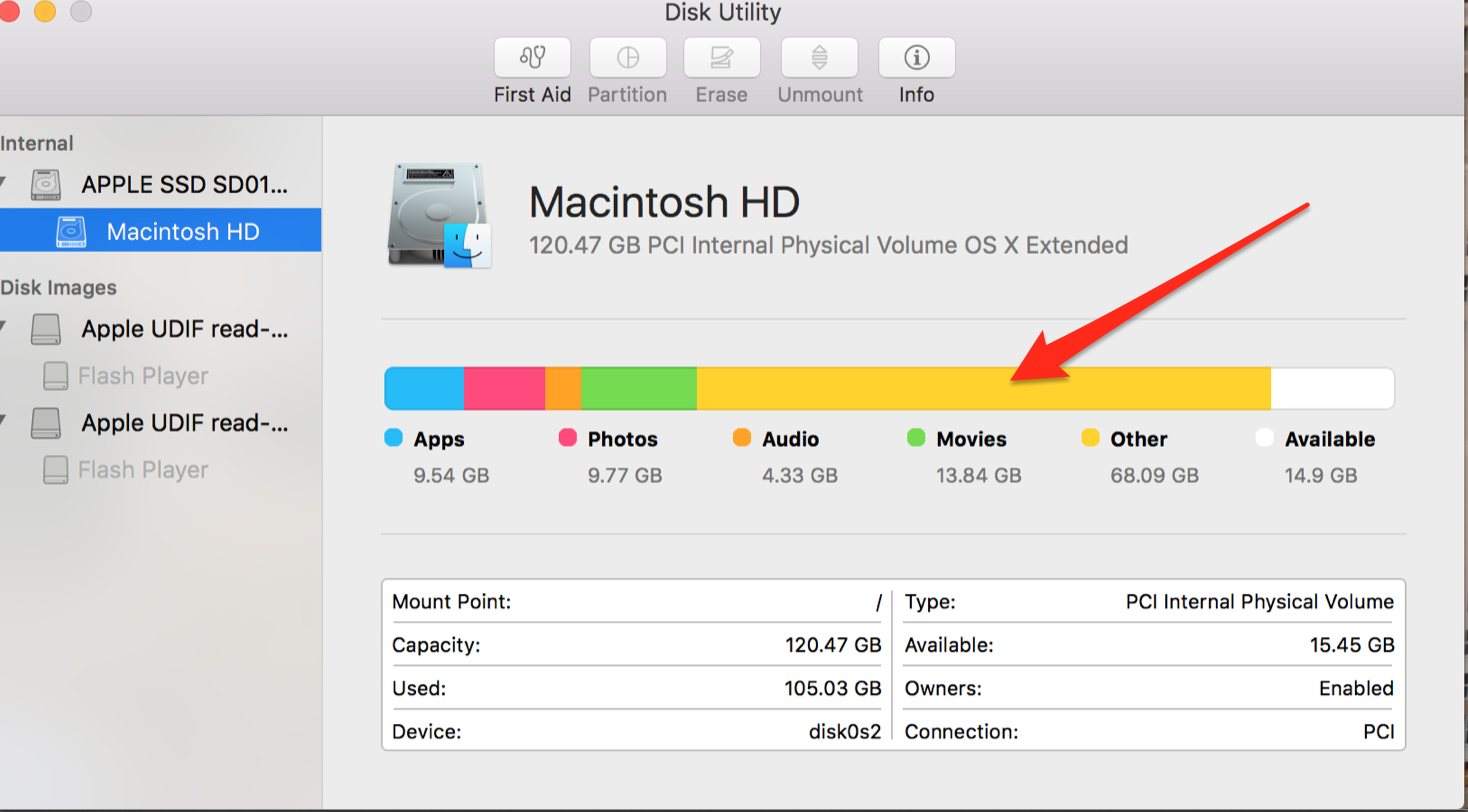The image size is (1468, 812).
Task: Select the Macintosh HD sidebar row
Action: click(x=160, y=231)
